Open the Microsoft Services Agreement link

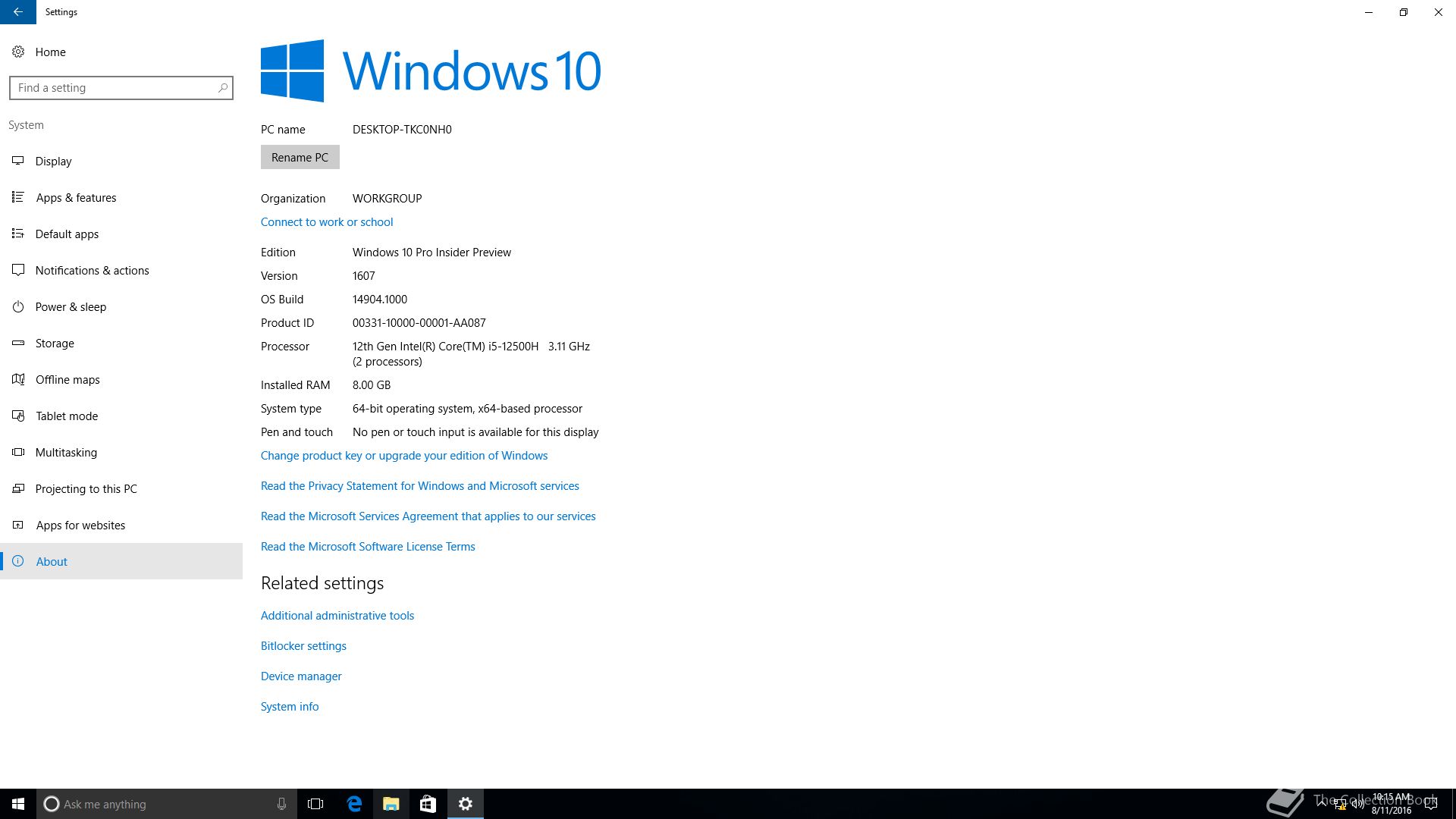click(x=428, y=516)
